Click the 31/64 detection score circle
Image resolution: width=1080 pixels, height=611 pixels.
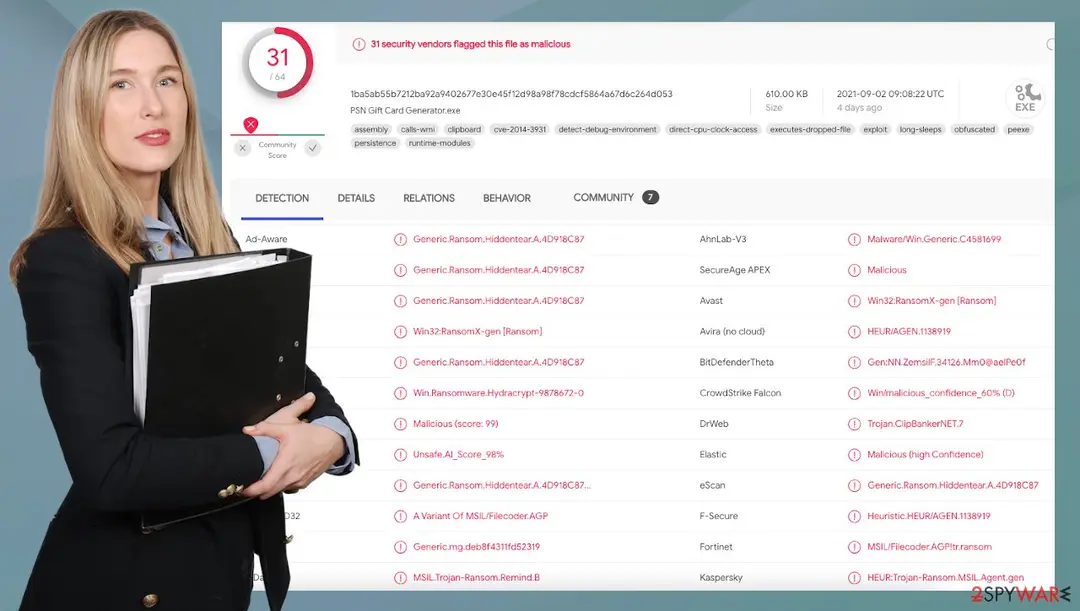(x=278, y=63)
